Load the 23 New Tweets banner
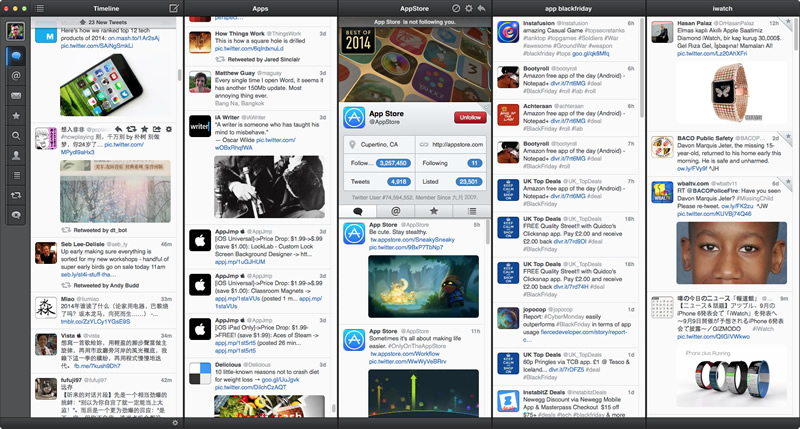This screenshot has width=800, height=429. [104, 22]
